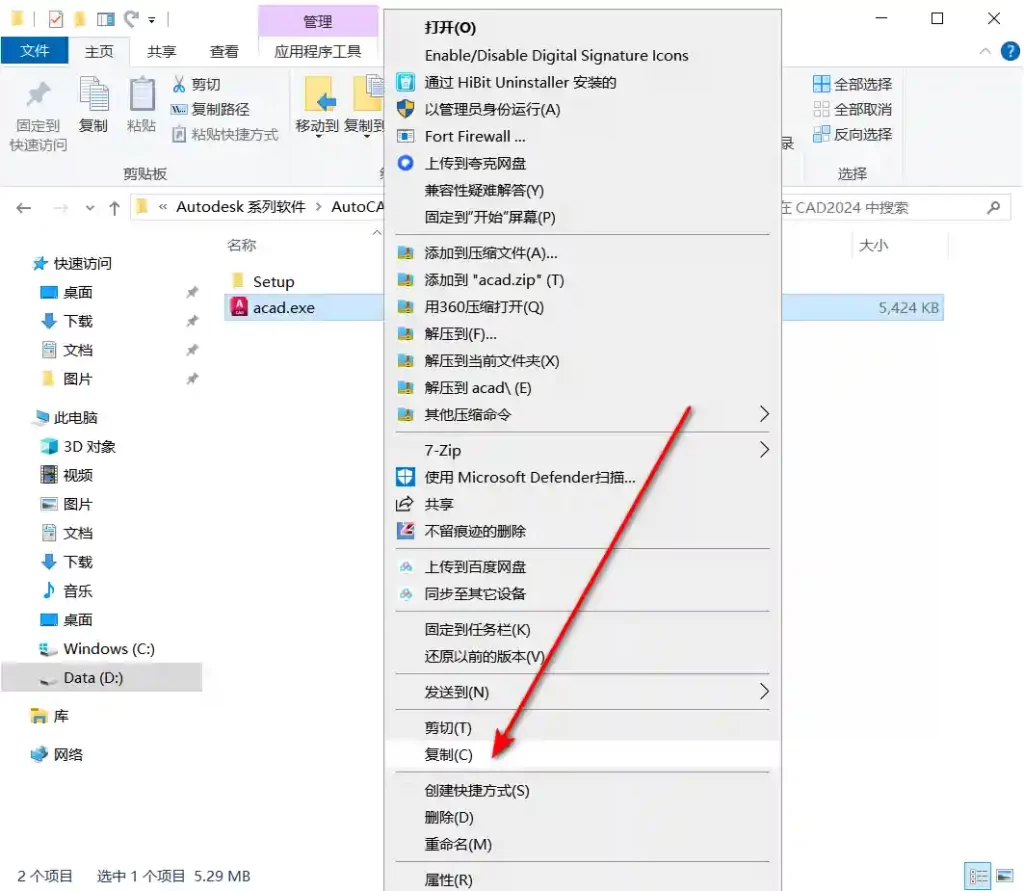
Task: Expand the Send to submenu arrow
Action: (763, 691)
